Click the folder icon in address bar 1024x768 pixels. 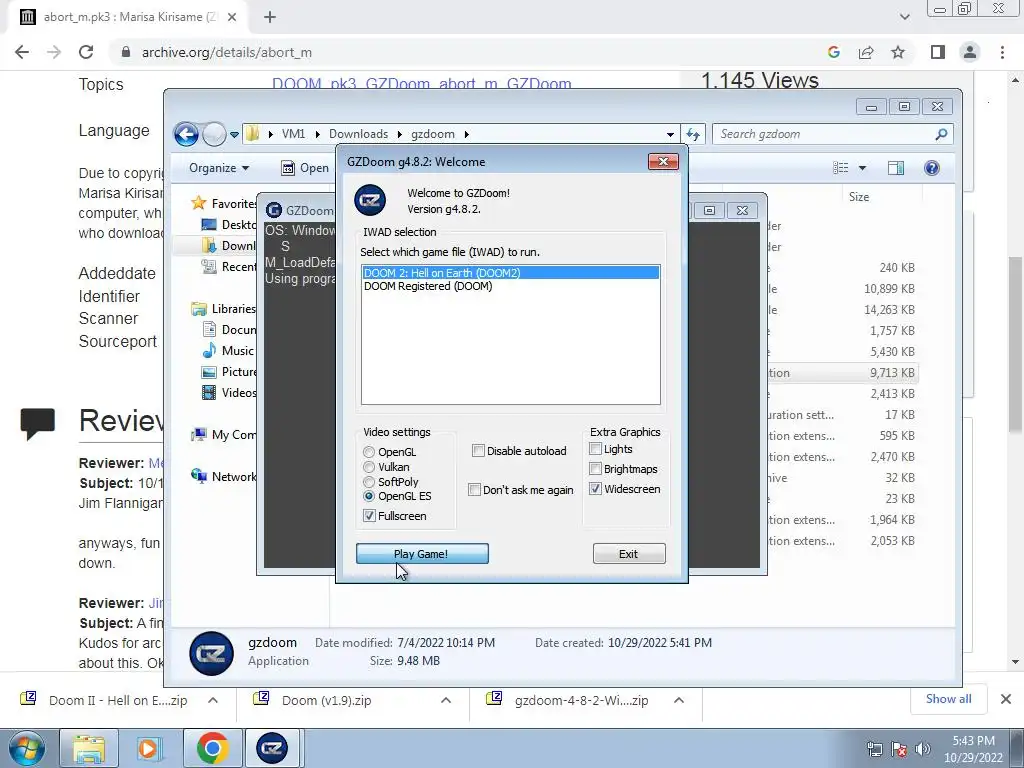pos(252,134)
